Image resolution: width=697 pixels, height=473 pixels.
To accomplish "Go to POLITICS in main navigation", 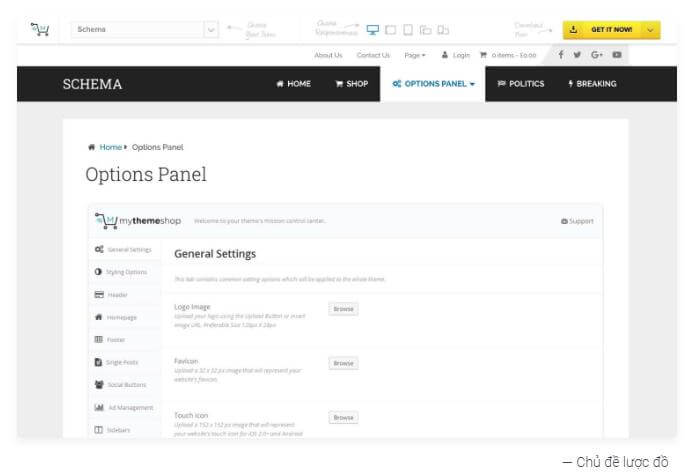I will [x=521, y=84].
